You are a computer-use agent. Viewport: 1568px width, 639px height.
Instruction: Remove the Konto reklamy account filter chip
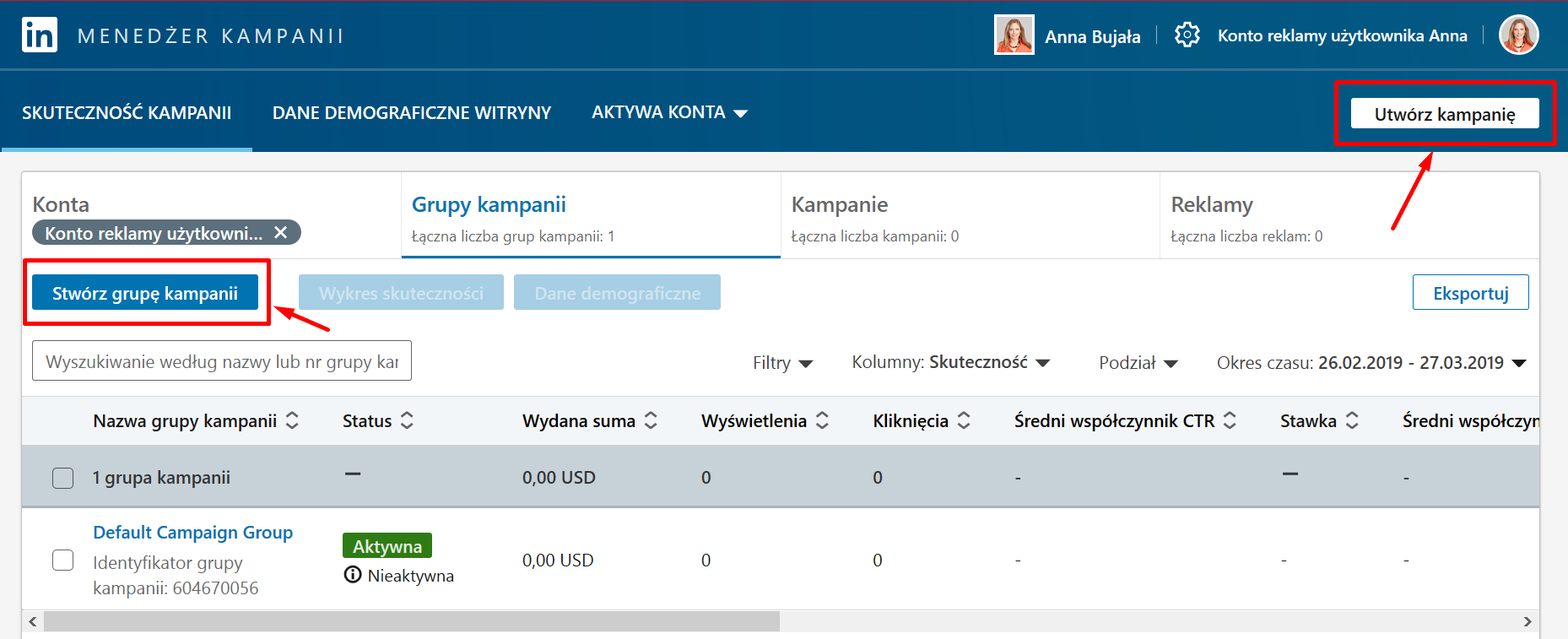[x=281, y=232]
